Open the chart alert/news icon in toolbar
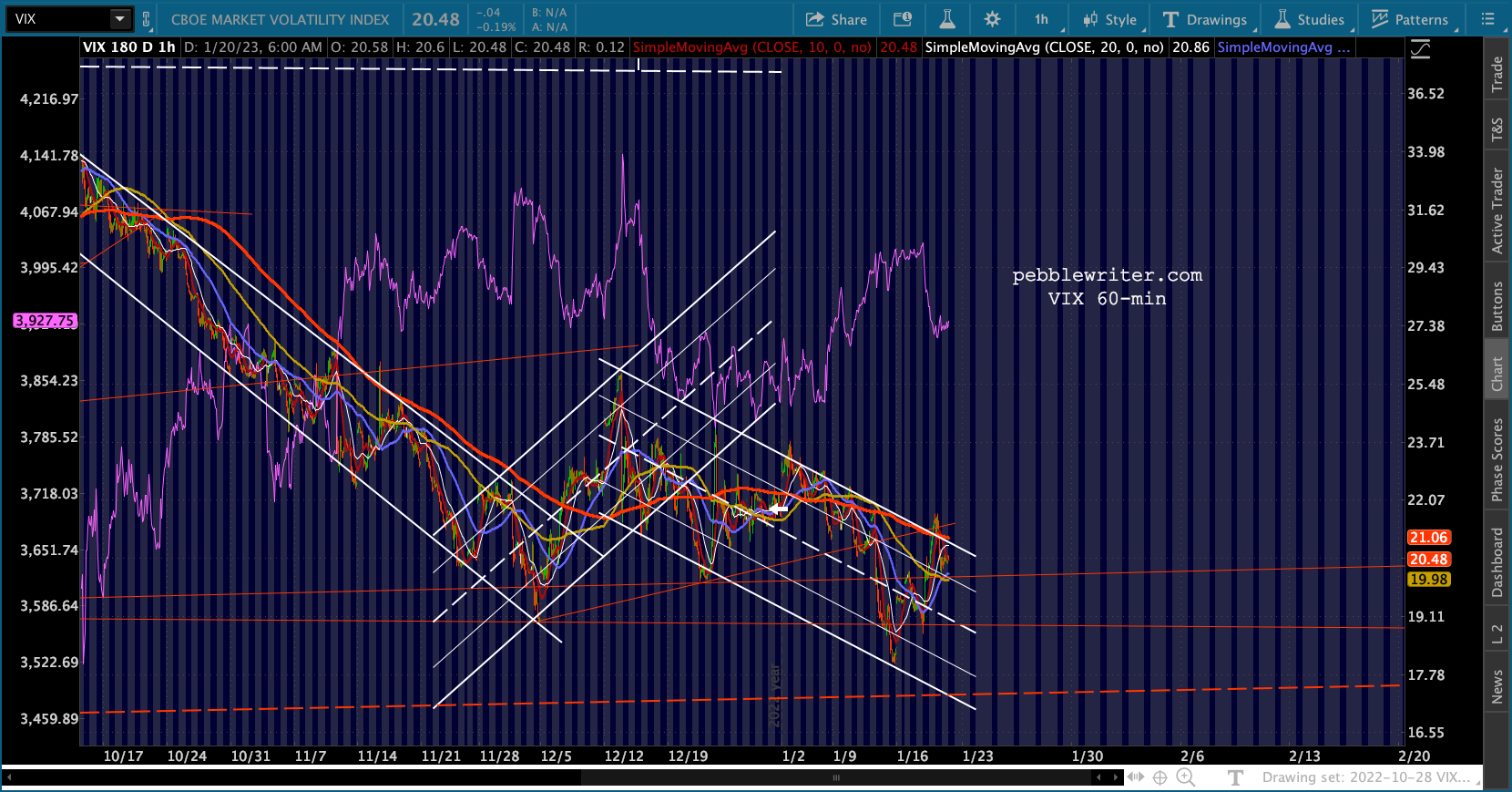 [902, 19]
